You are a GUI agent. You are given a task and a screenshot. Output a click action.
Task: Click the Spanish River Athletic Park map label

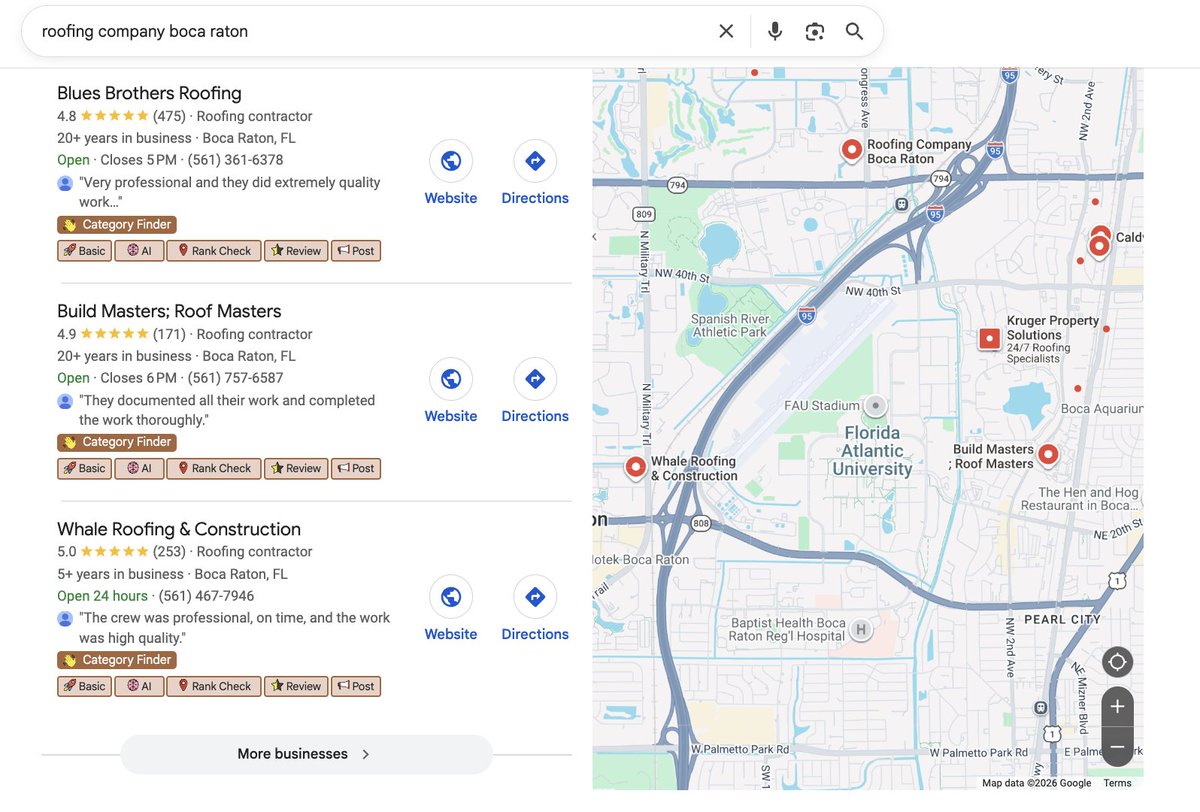click(729, 325)
